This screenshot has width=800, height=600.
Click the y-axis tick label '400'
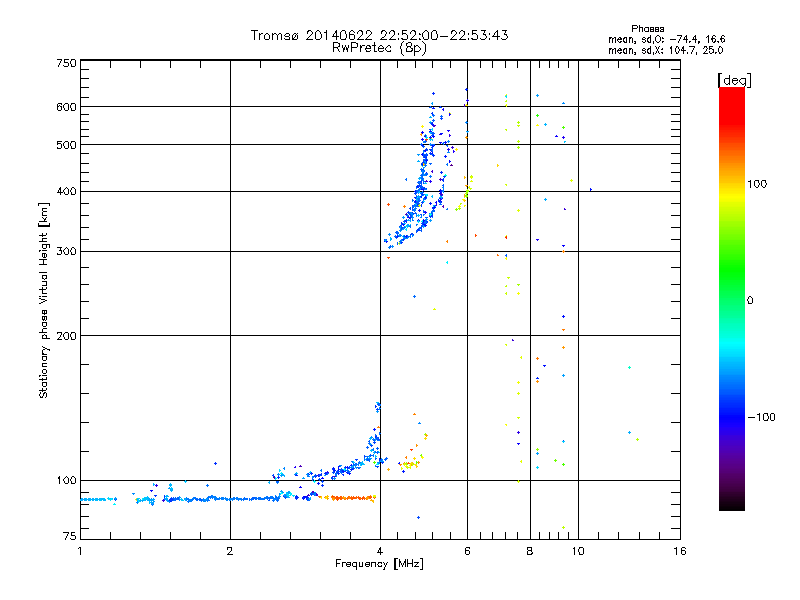(x=67, y=192)
